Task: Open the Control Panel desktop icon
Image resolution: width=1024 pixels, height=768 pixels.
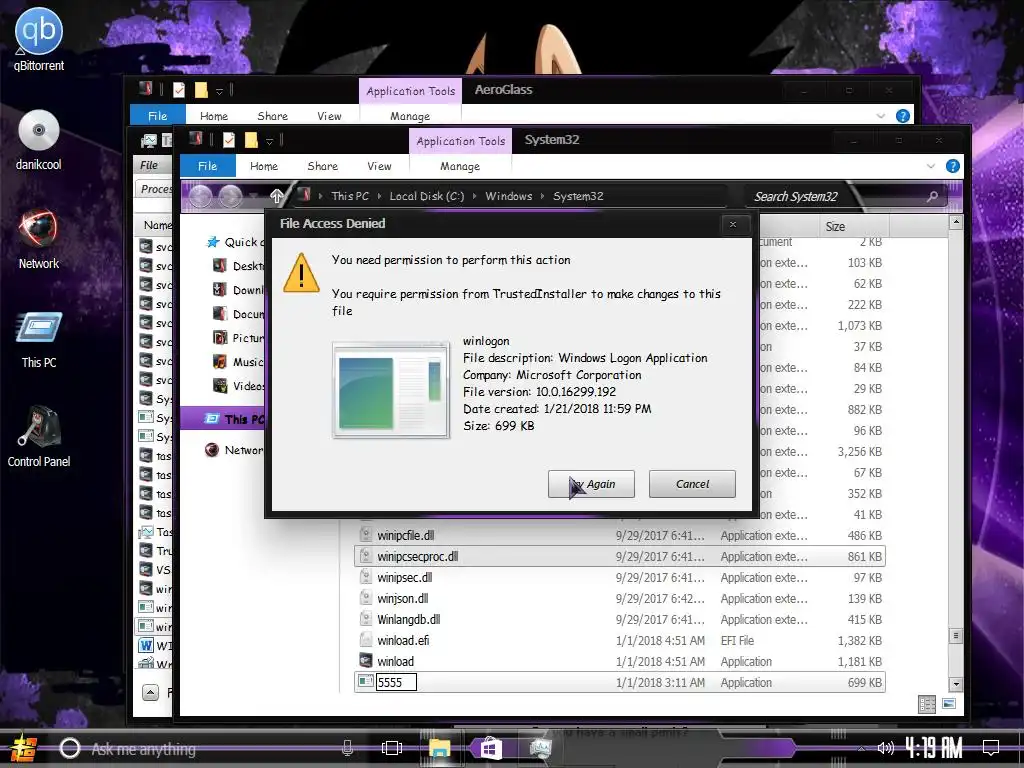Action: click(39, 436)
